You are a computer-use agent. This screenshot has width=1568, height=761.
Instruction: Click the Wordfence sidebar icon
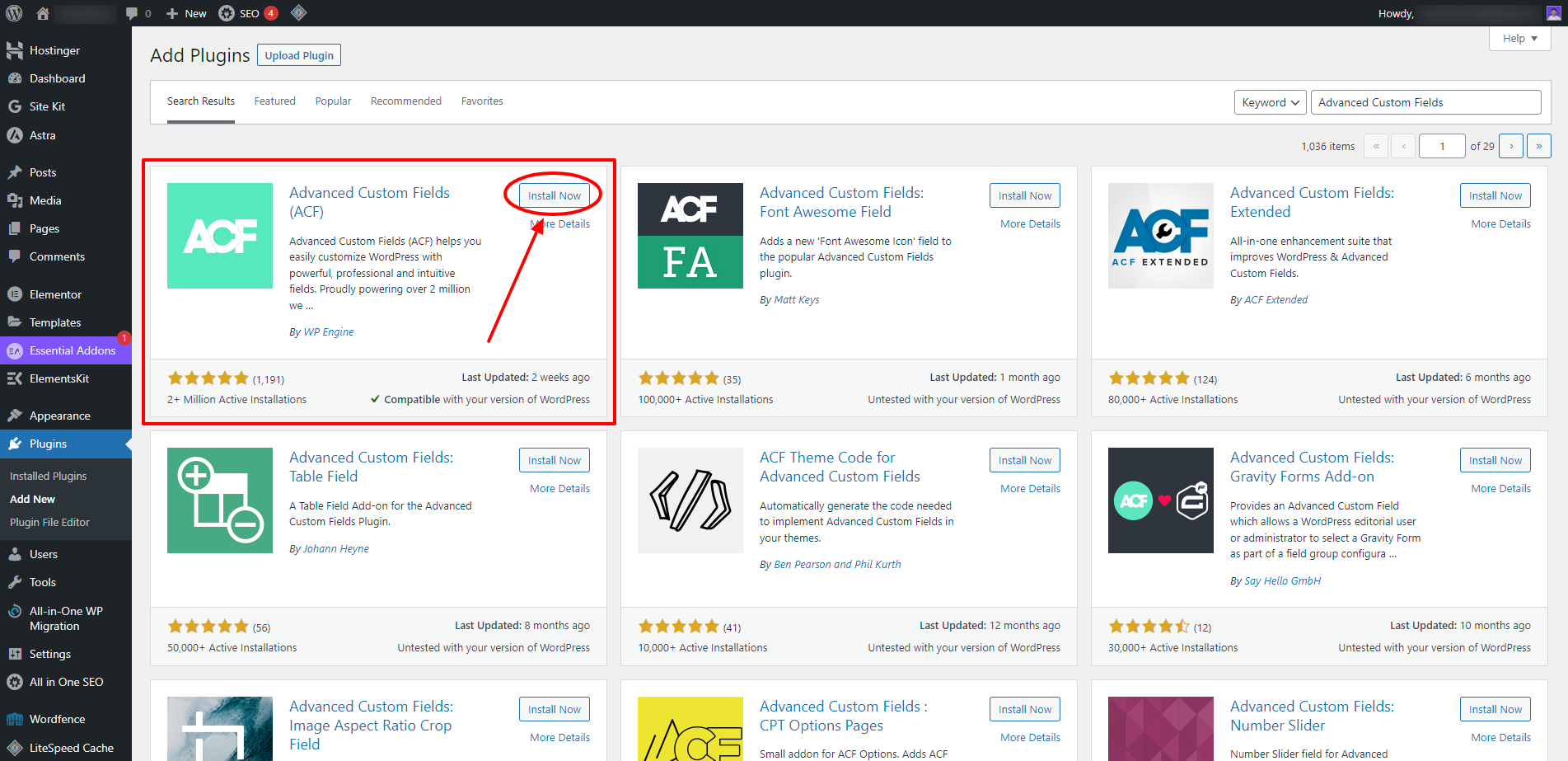(14, 719)
